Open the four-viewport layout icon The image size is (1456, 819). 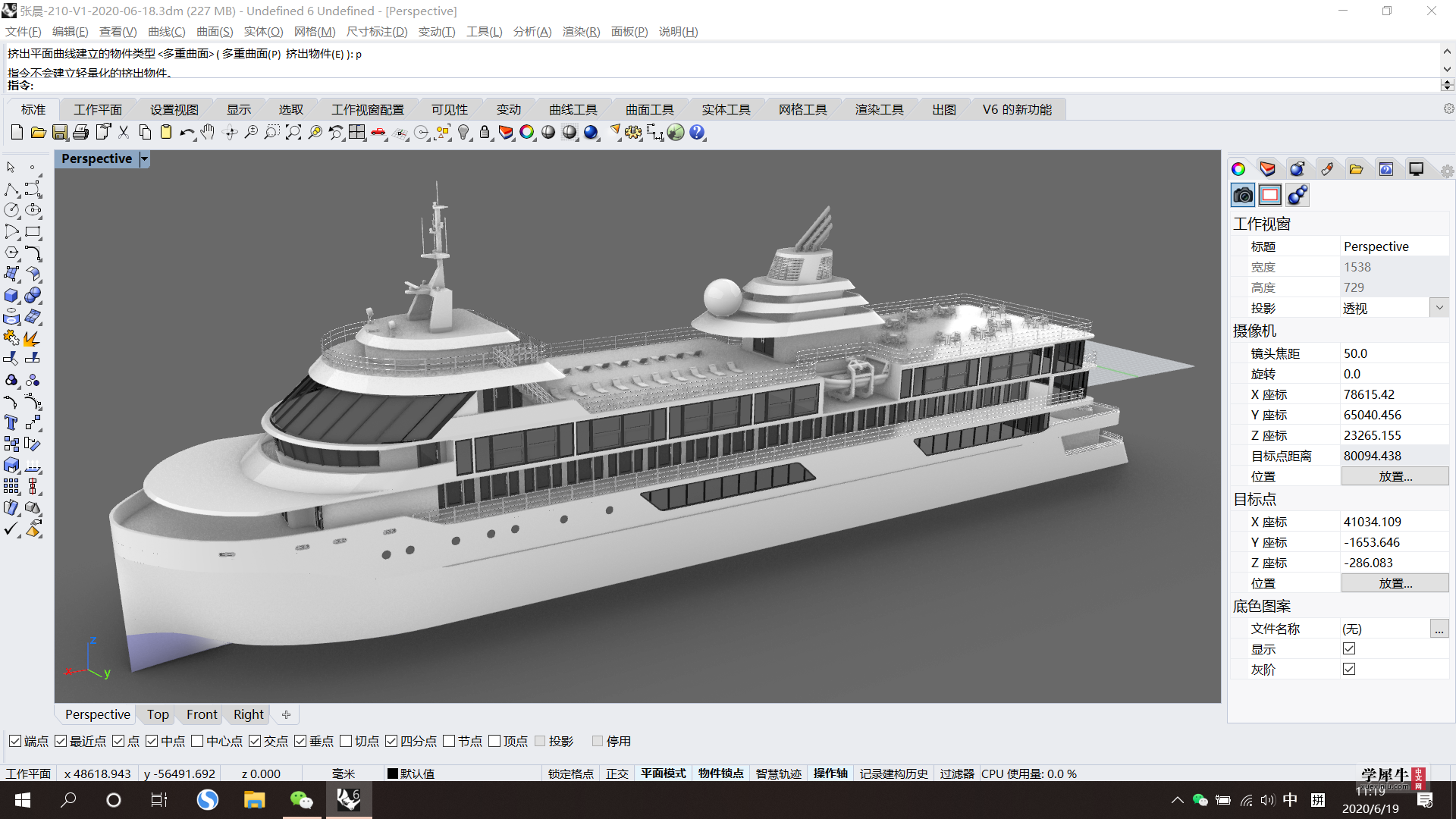(357, 133)
